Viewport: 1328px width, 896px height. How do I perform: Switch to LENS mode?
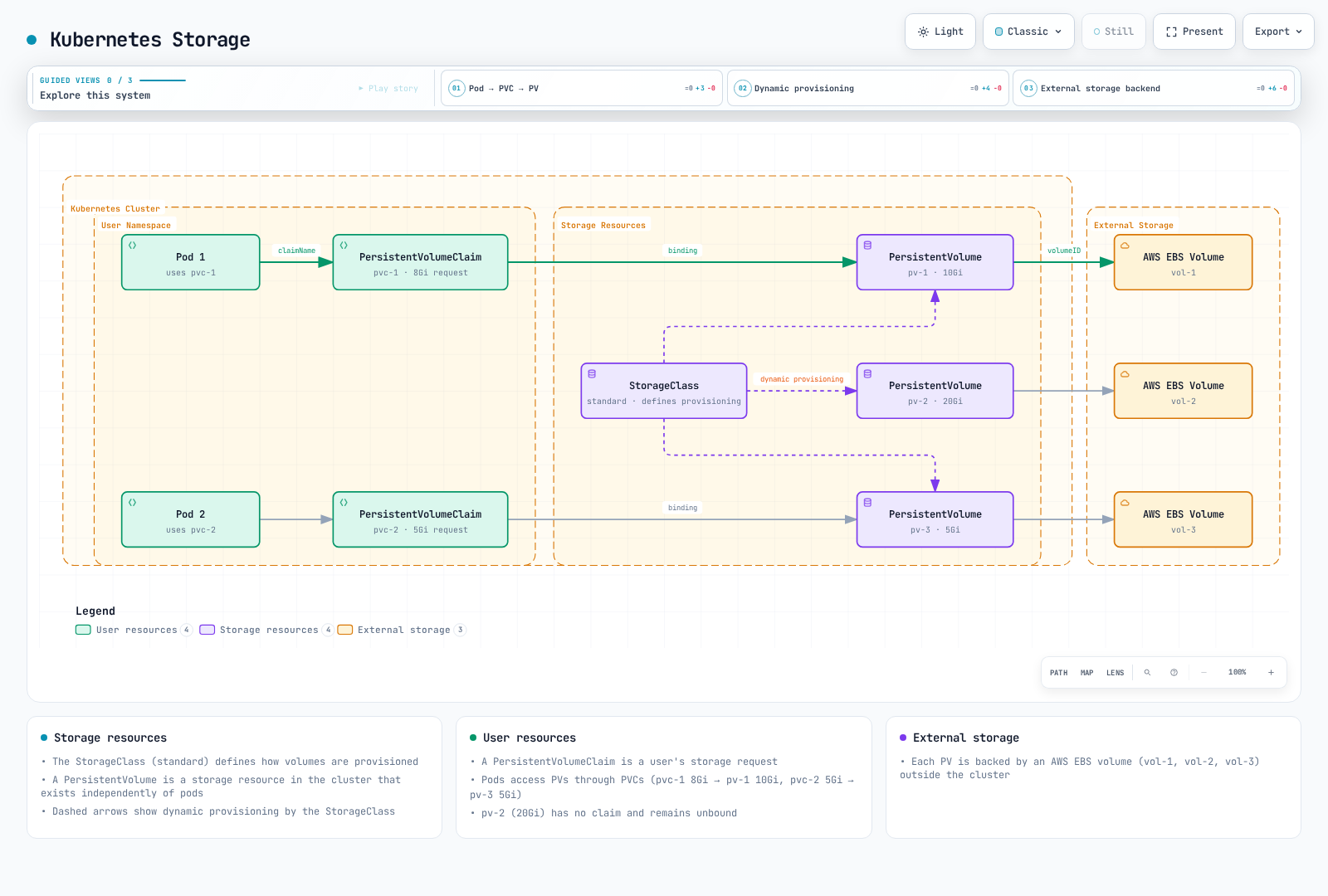1115,673
